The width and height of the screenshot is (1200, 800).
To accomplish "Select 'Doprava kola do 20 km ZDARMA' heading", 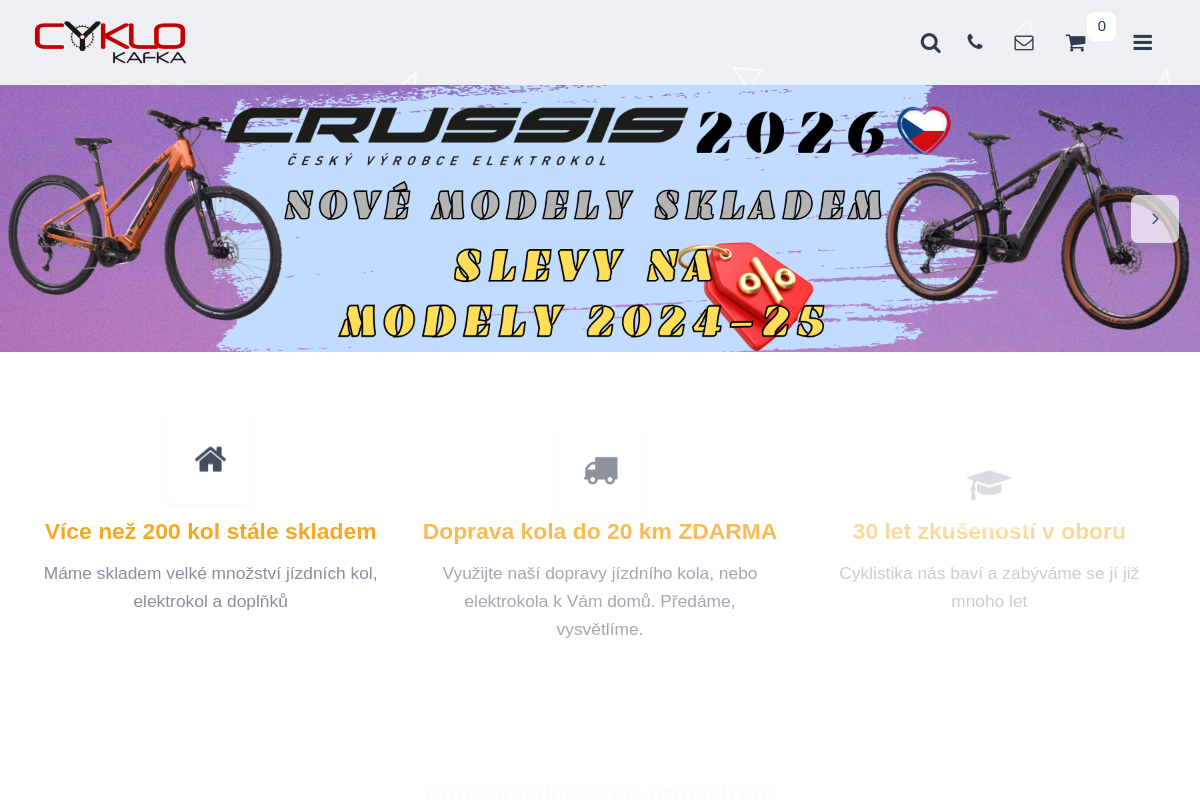I will (600, 531).
